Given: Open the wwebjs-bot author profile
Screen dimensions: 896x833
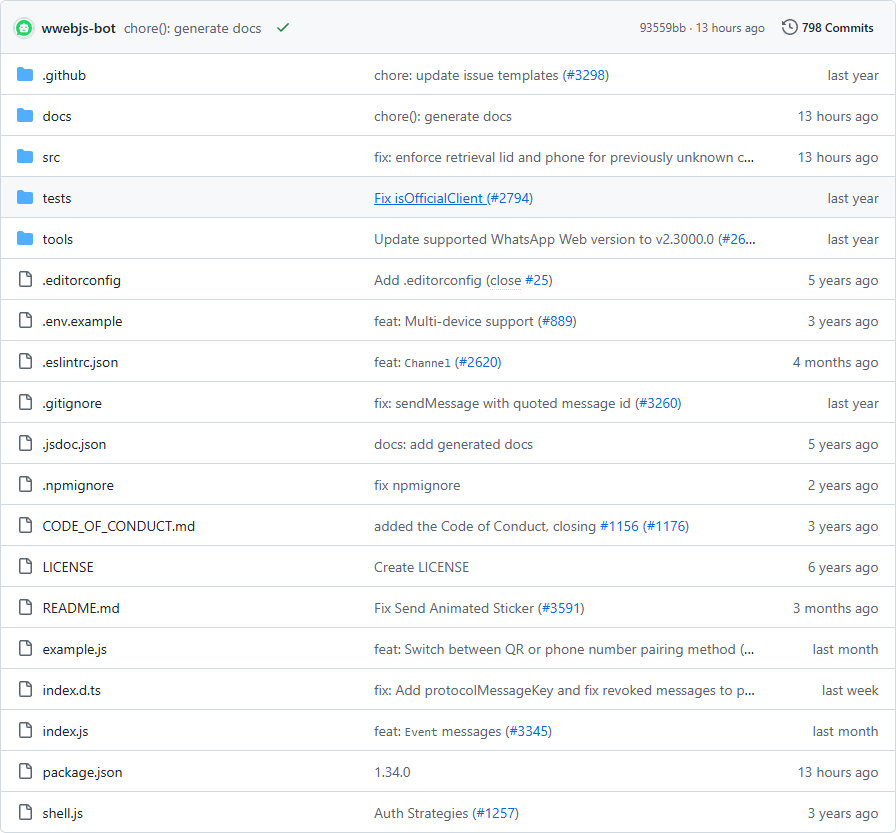Looking at the screenshot, I should pyautogui.click(x=78, y=29).
